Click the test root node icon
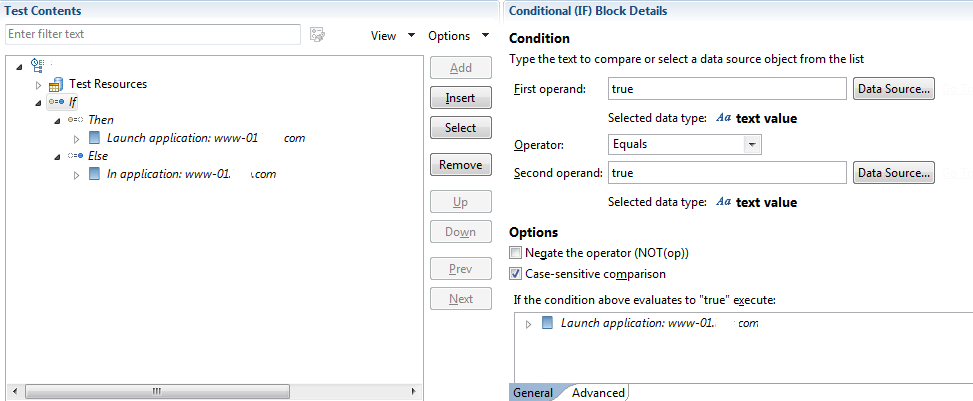 [x=37, y=64]
